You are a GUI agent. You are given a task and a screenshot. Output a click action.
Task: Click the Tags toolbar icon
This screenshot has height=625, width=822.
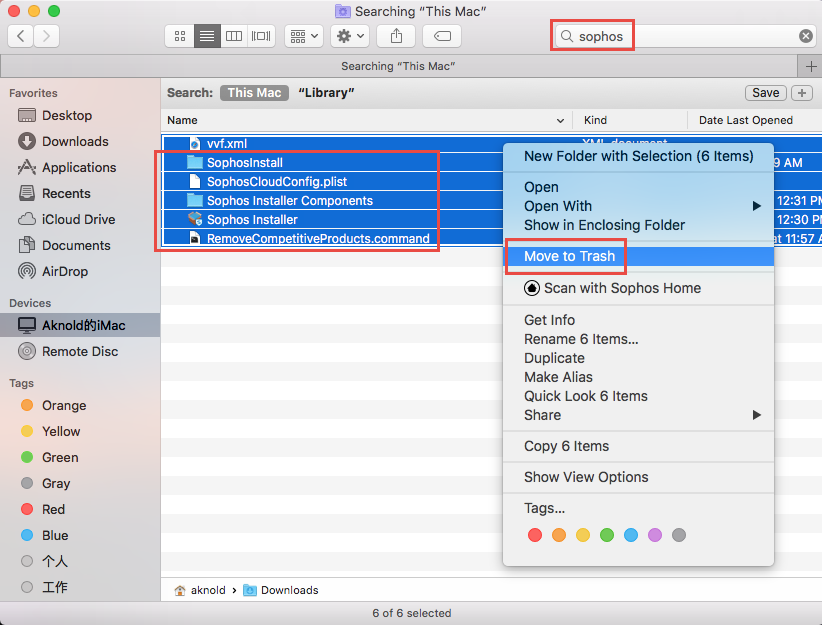click(x=441, y=36)
